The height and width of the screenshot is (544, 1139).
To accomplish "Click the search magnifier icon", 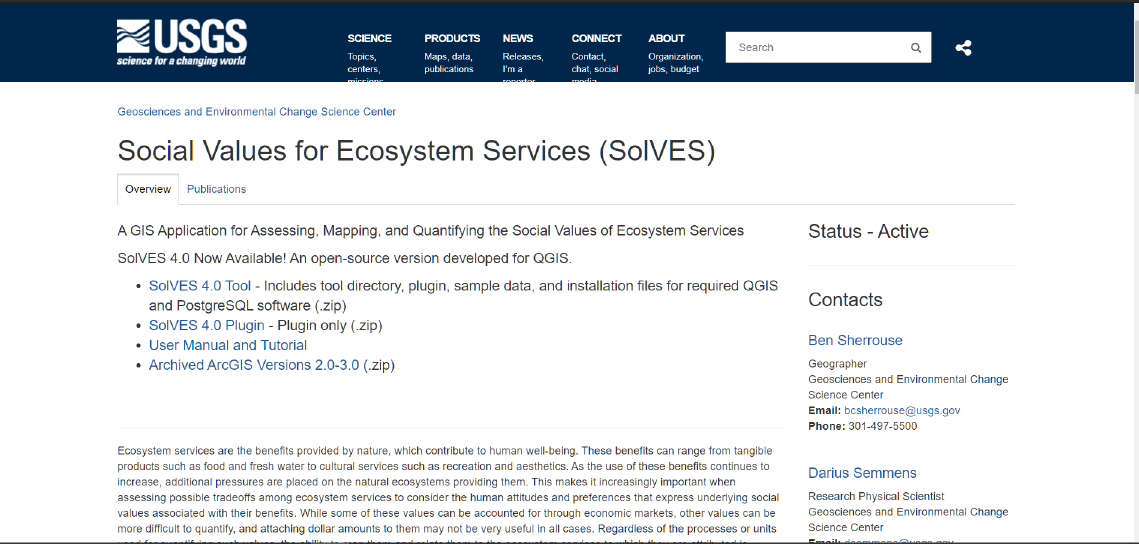I will point(915,48).
